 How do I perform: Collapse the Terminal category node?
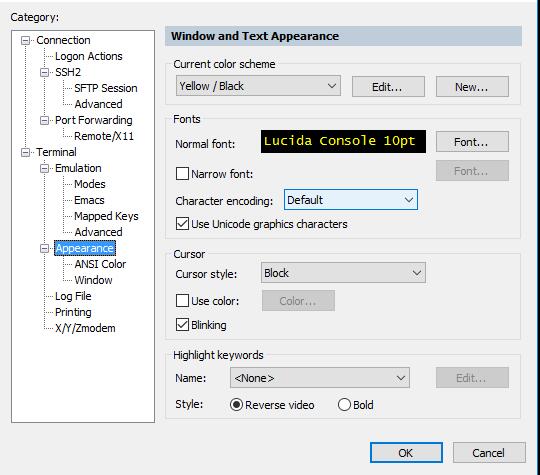pyautogui.click(x=25, y=153)
